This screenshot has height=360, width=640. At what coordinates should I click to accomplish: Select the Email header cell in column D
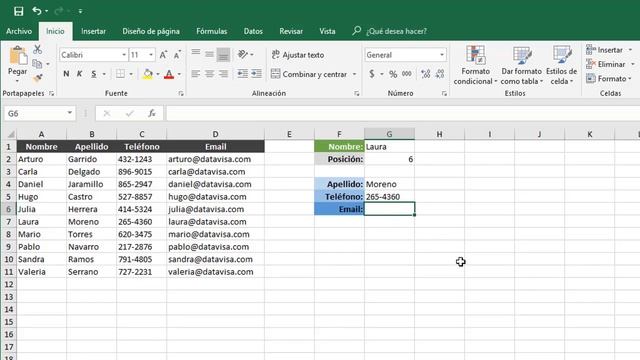click(216, 147)
